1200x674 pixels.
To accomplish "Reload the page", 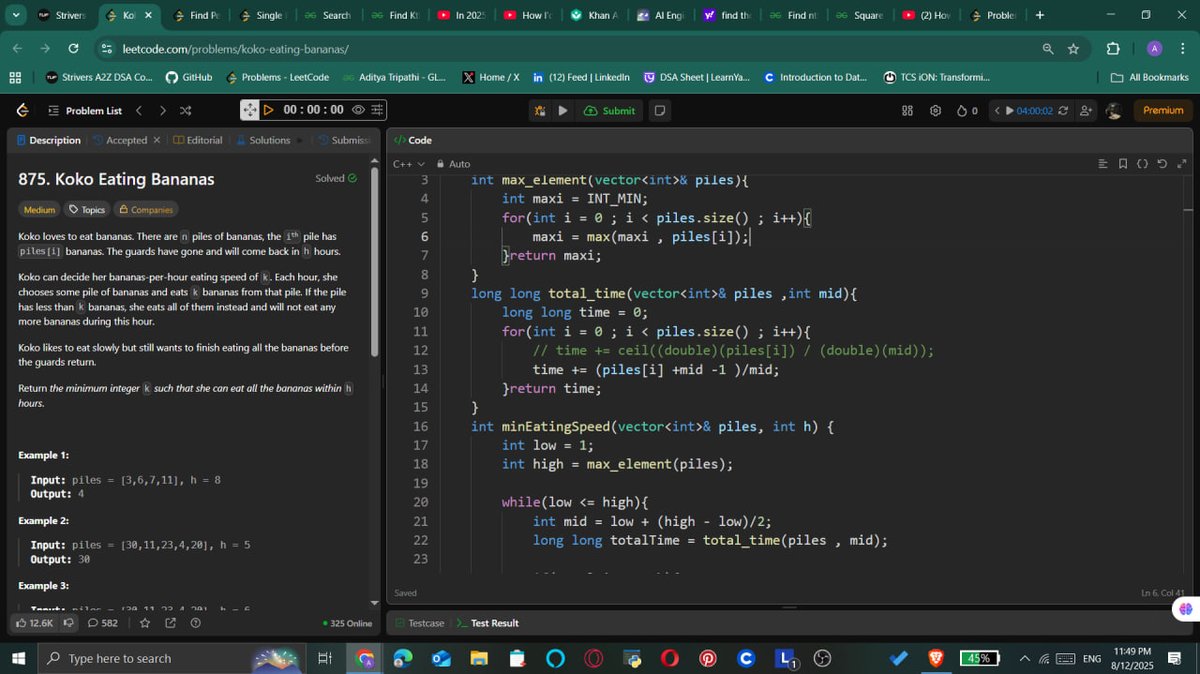I will [73, 48].
